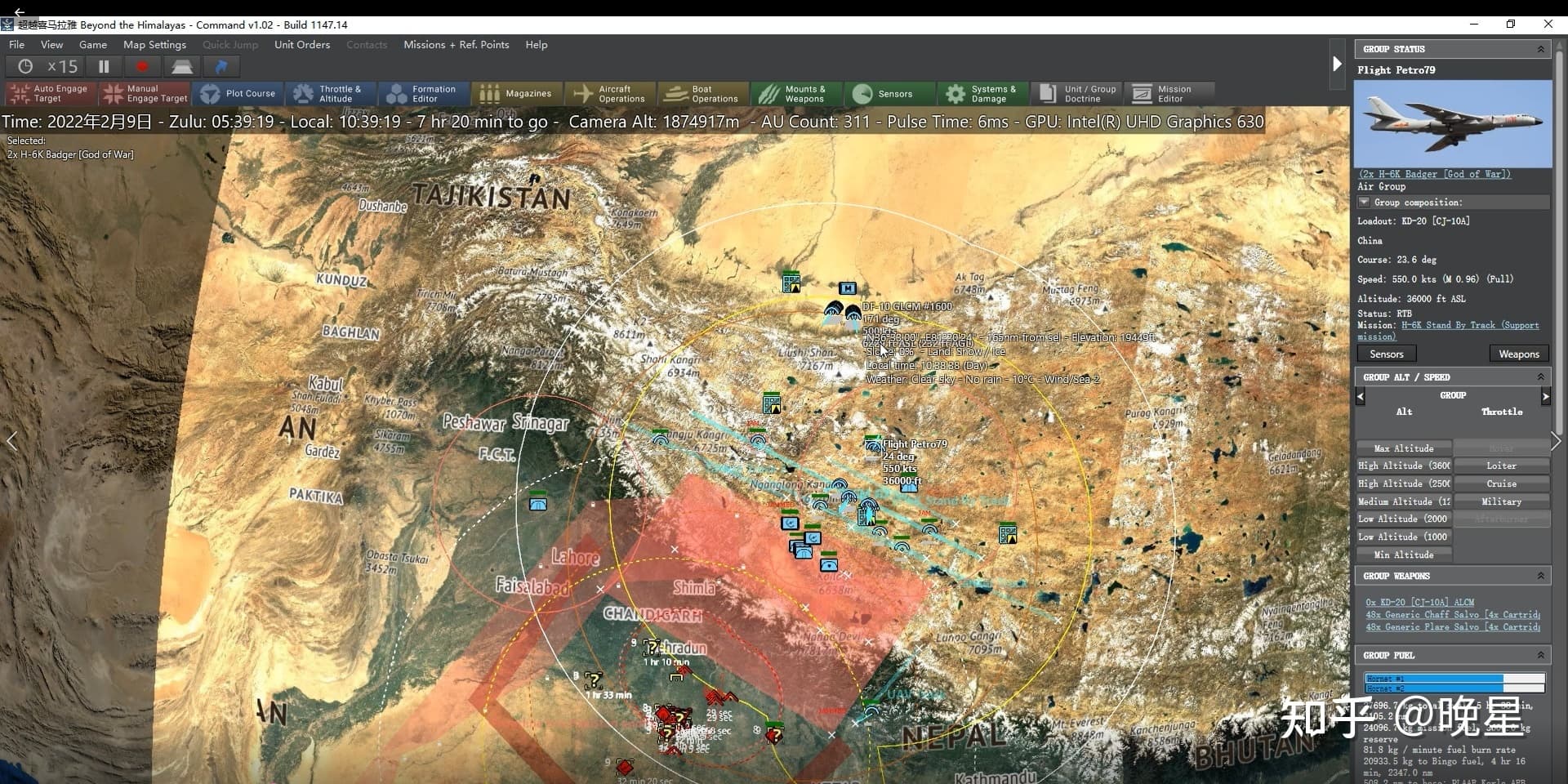Collapse the Group Weapons section
Image resolution: width=1568 pixels, height=784 pixels.
1540,576
